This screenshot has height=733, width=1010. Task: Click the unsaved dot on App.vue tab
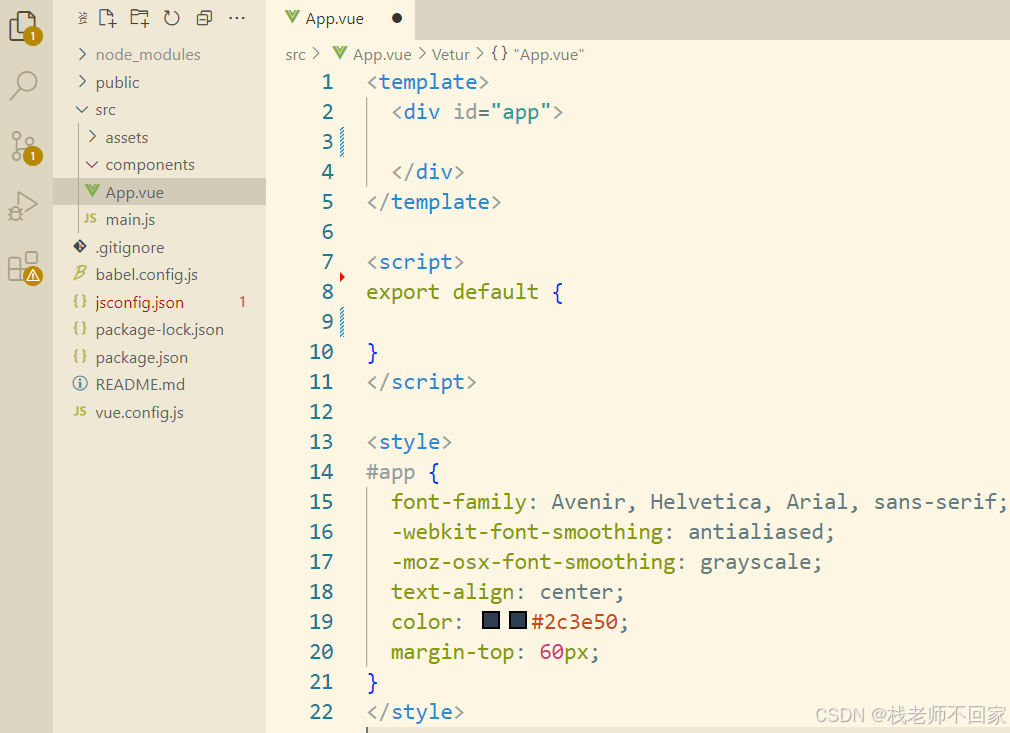tap(397, 19)
